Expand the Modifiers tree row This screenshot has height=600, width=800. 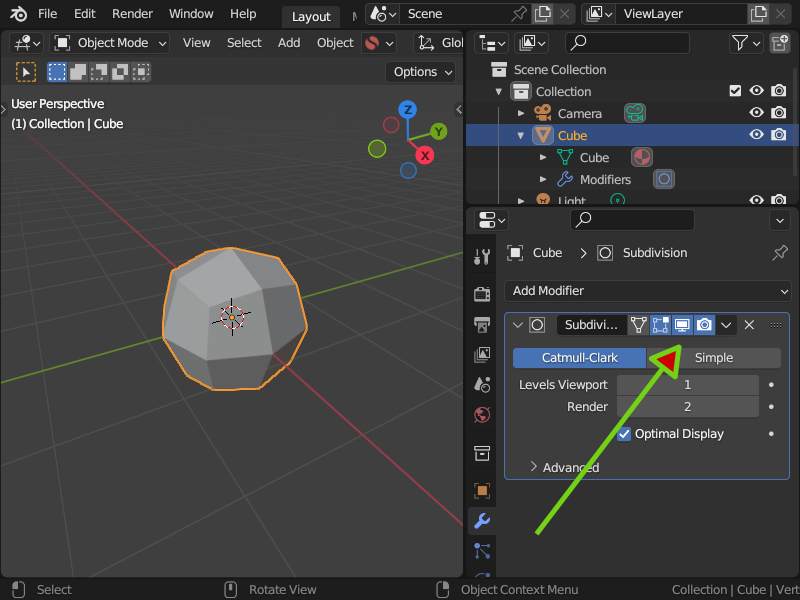[543, 179]
